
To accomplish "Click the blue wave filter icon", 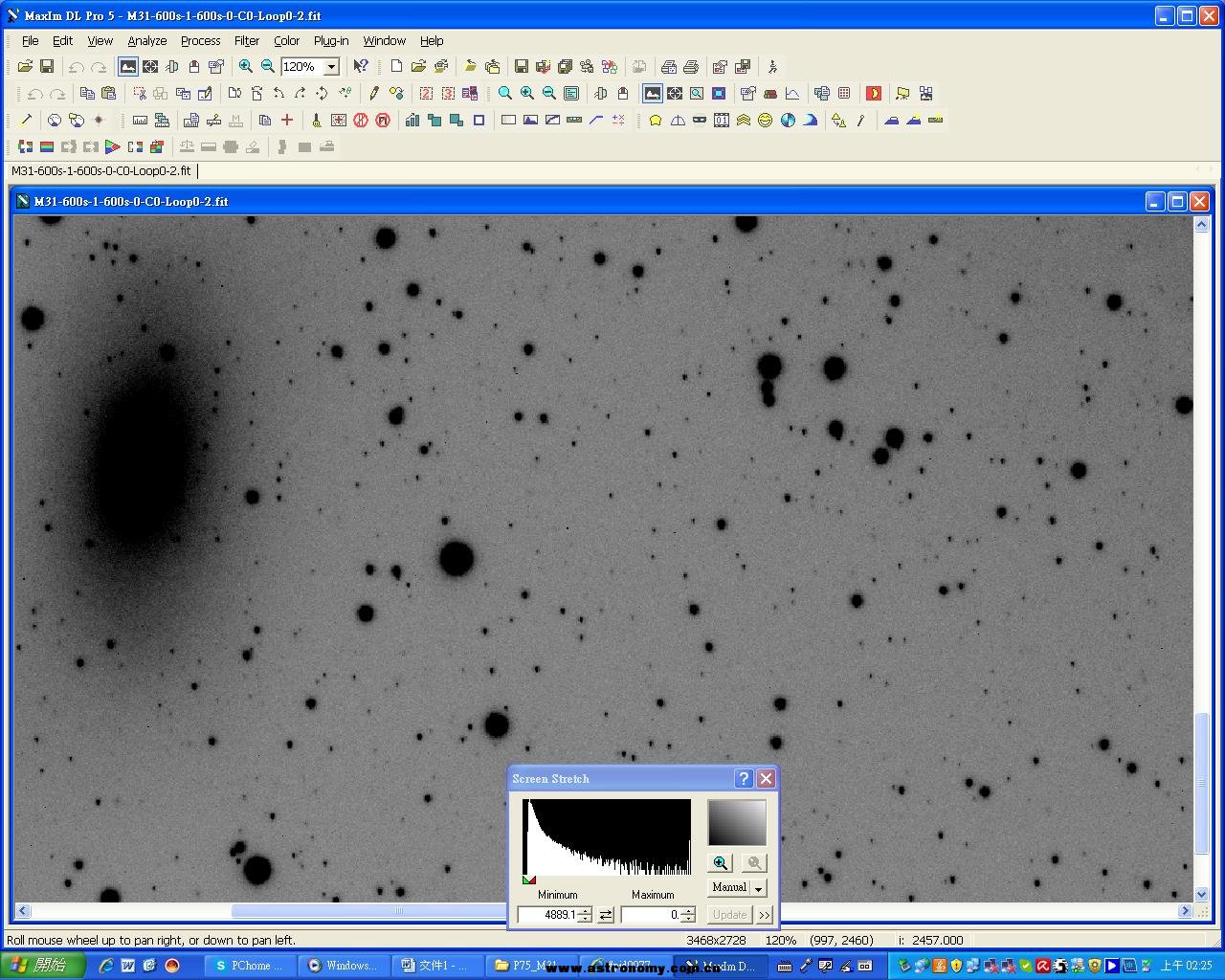I will coord(810,120).
